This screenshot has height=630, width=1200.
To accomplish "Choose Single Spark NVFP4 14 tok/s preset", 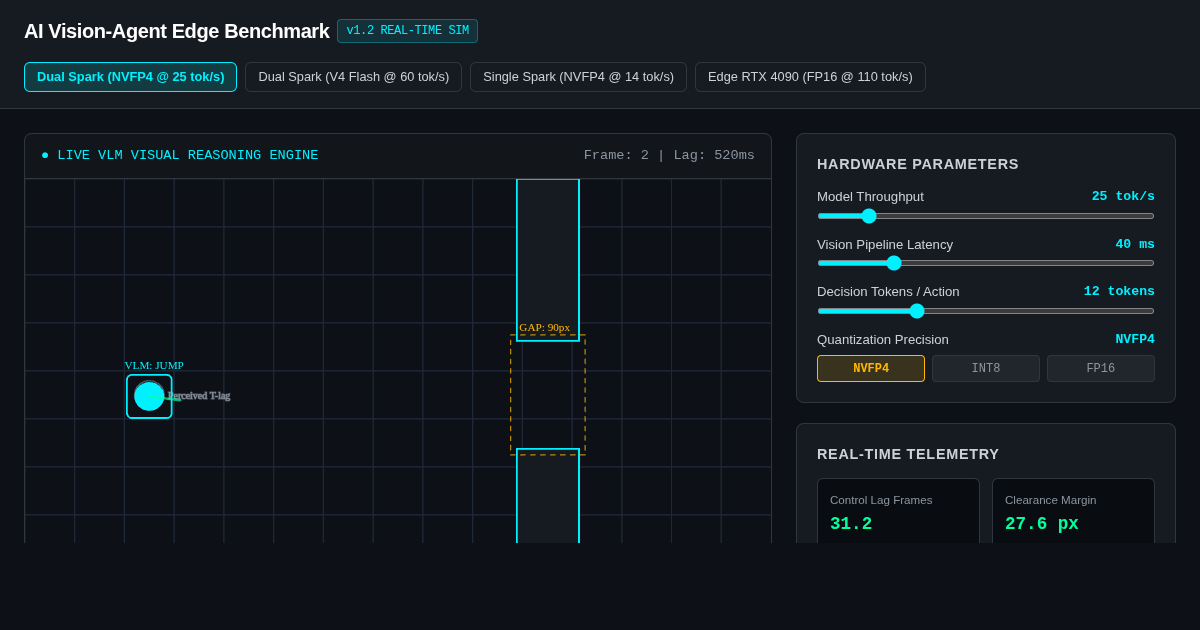I will coord(578,77).
